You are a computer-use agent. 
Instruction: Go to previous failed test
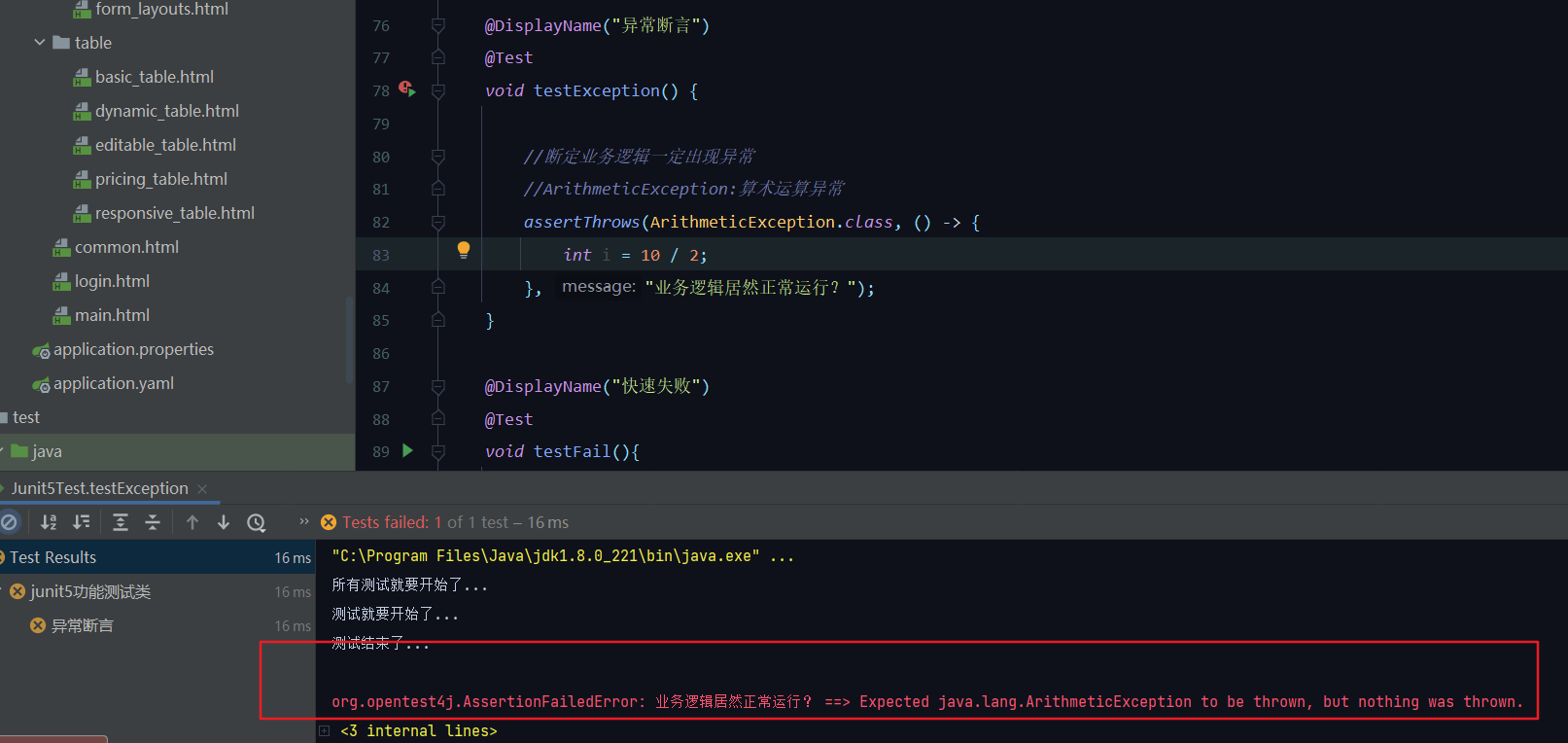tap(192, 522)
